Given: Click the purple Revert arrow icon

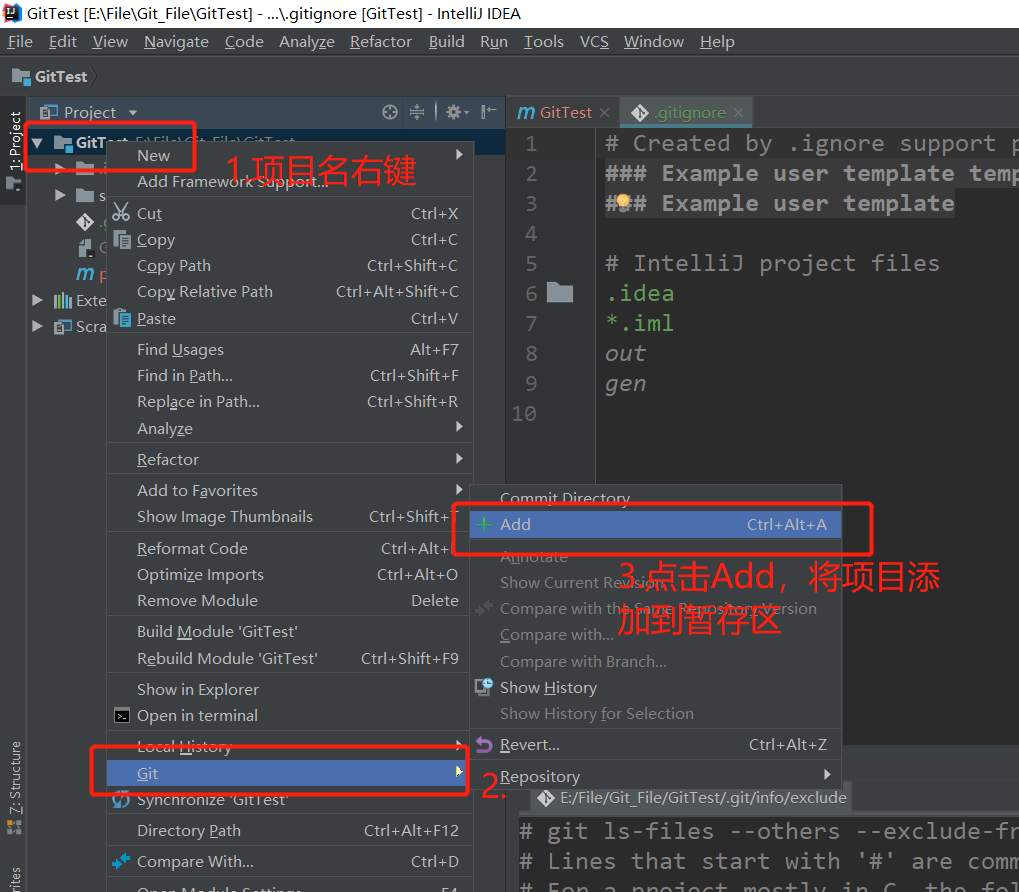Looking at the screenshot, I should pyautogui.click(x=484, y=745).
